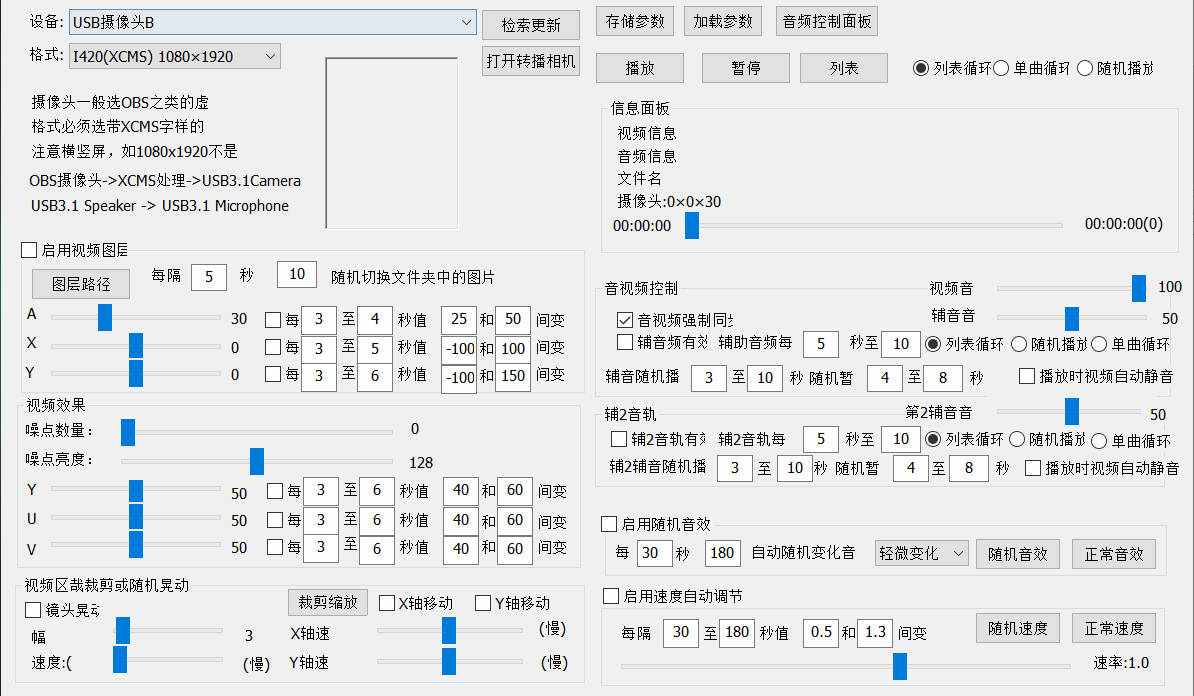Image resolution: width=1194 pixels, height=696 pixels.
Task: 点击「检索更新」按钮检查更新
Action: 530,24
